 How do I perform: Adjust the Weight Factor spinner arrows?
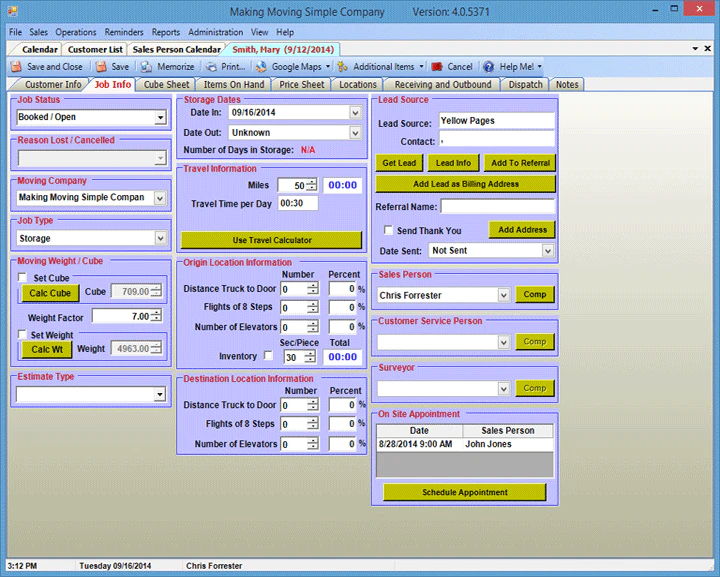click(156, 316)
